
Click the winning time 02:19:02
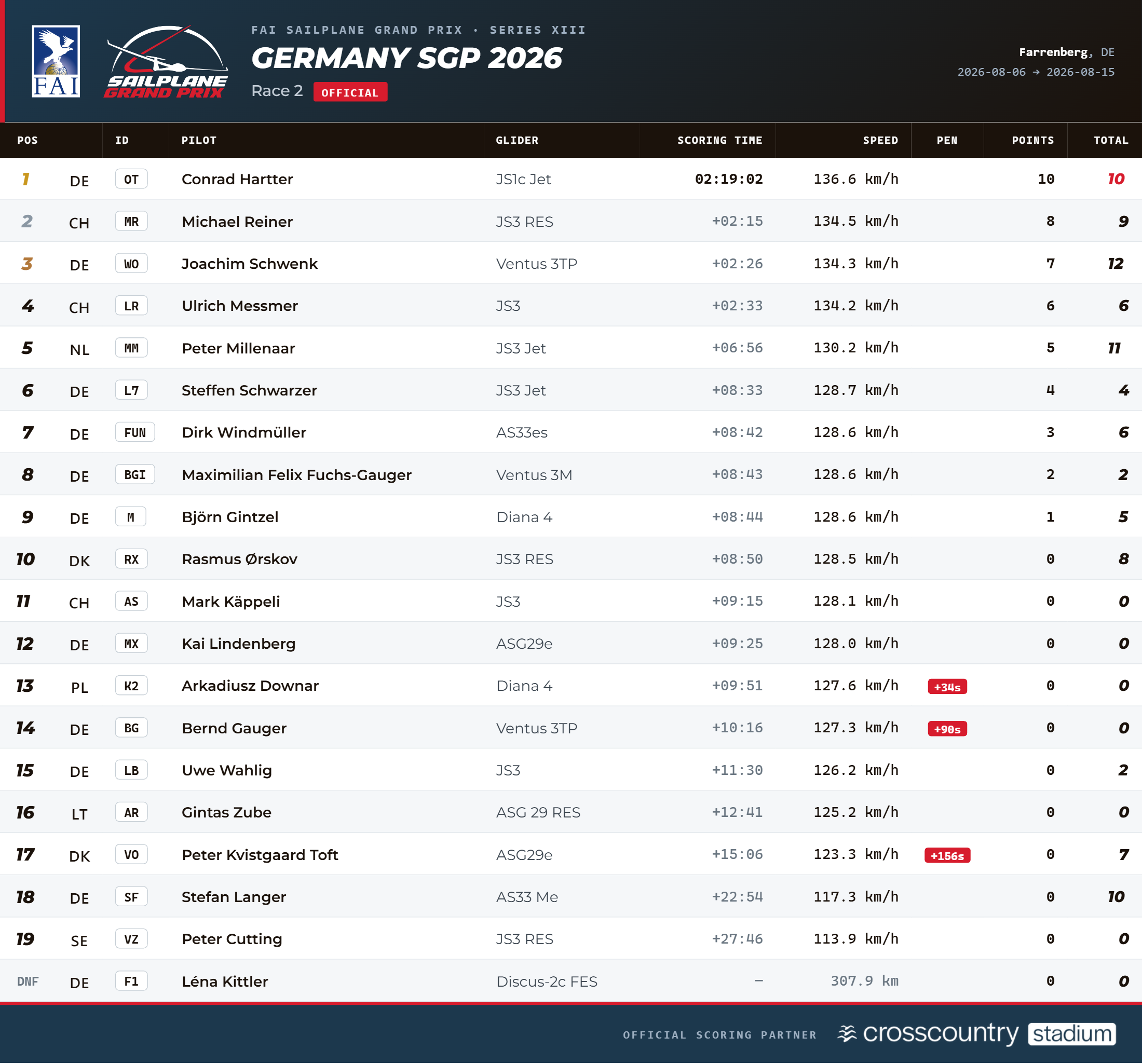pos(729,179)
